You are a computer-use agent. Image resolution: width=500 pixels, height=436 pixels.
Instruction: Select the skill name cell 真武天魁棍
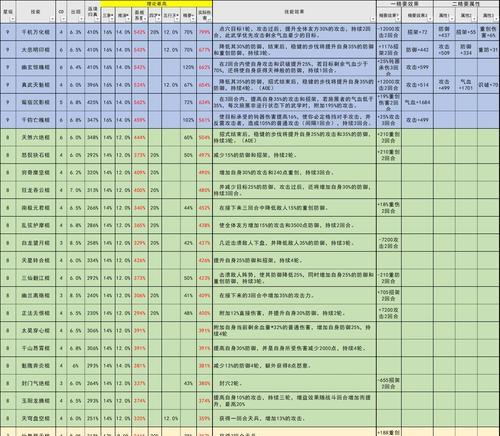coord(35,85)
